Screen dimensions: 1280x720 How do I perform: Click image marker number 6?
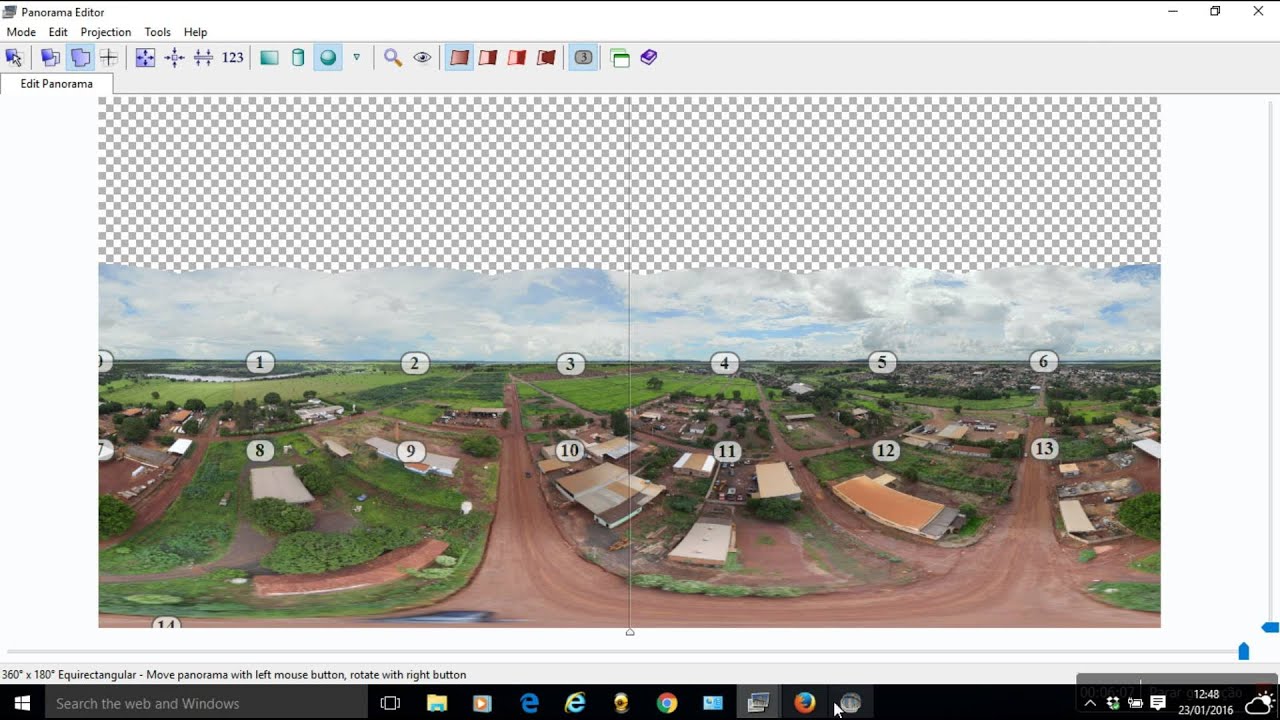(1043, 362)
